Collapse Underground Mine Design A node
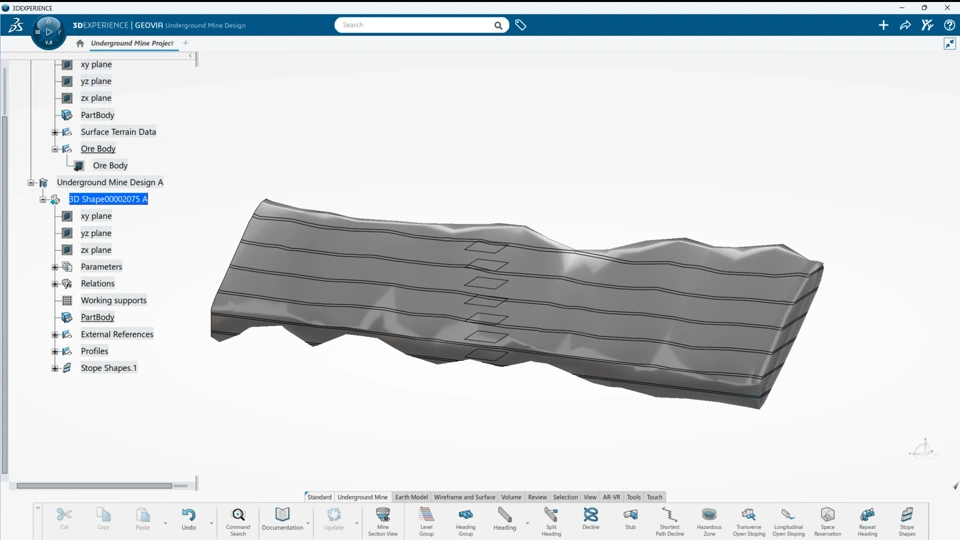 click(31, 182)
